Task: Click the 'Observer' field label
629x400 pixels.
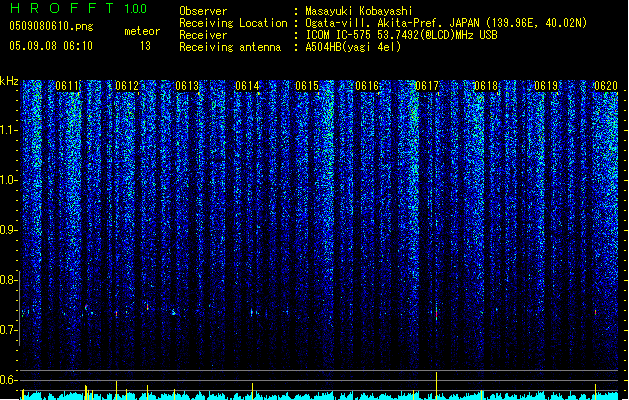Action: (x=203, y=11)
